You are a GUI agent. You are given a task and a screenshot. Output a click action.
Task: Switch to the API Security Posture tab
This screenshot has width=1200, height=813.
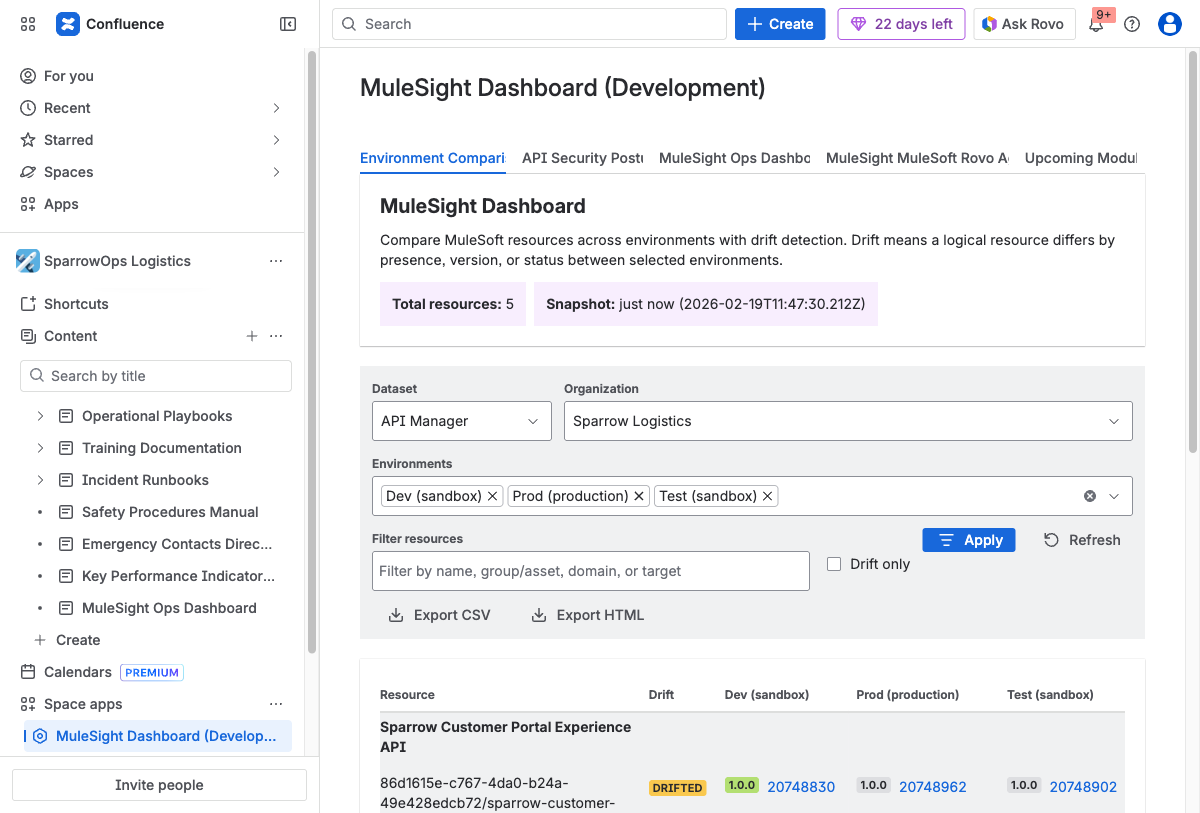pos(582,158)
